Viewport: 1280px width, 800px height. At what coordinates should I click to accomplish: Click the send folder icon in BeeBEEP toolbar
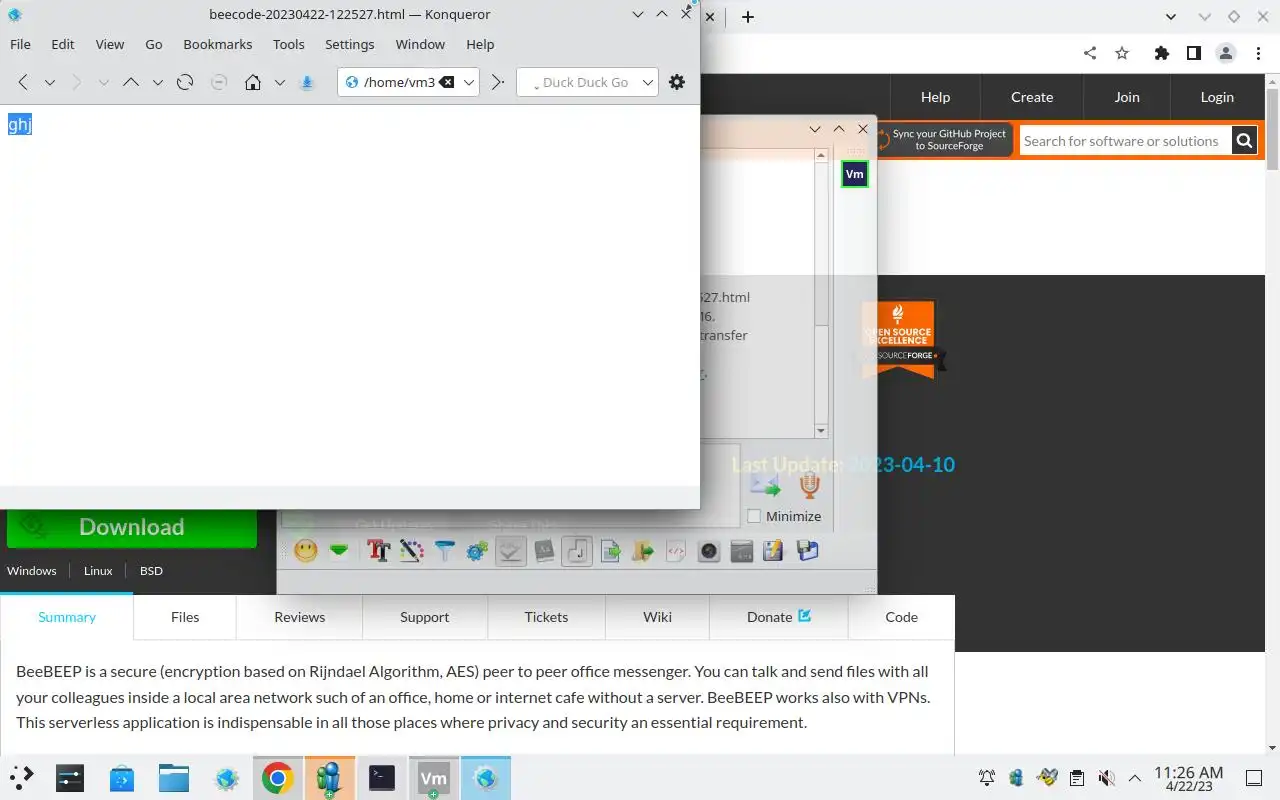point(643,550)
